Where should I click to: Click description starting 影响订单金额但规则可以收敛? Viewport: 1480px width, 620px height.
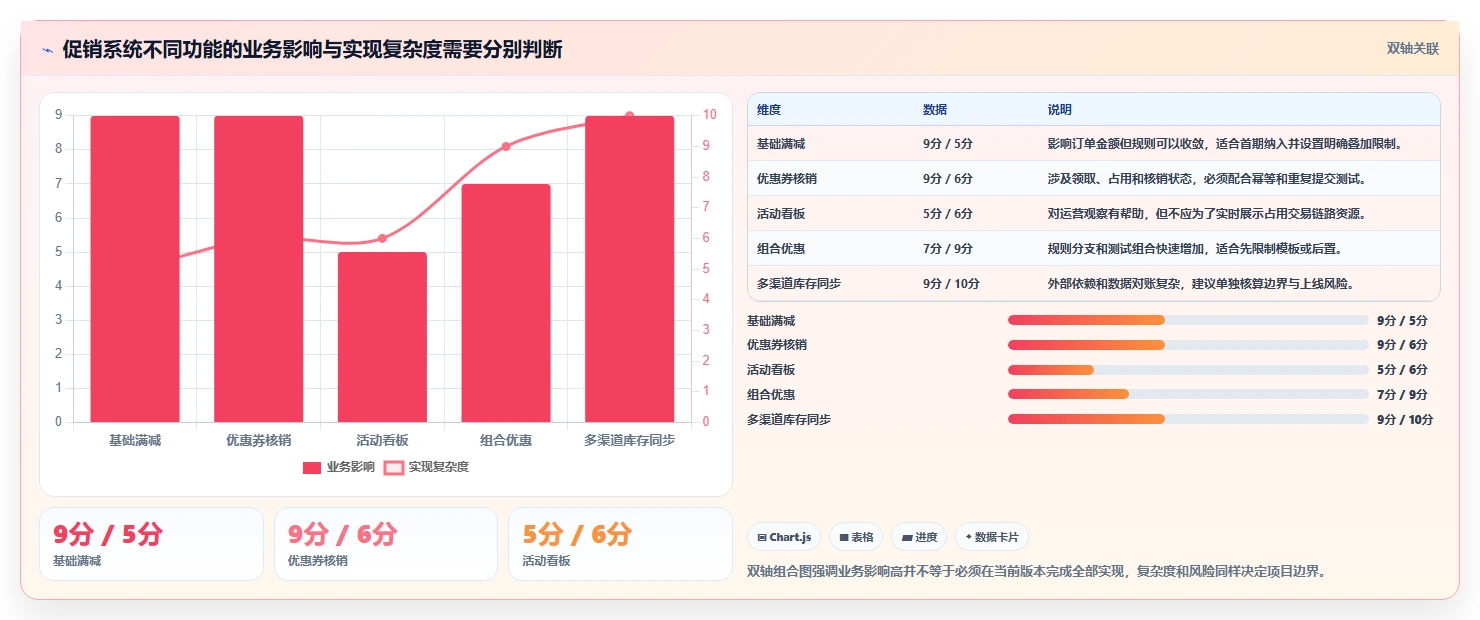click(x=1225, y=143)
